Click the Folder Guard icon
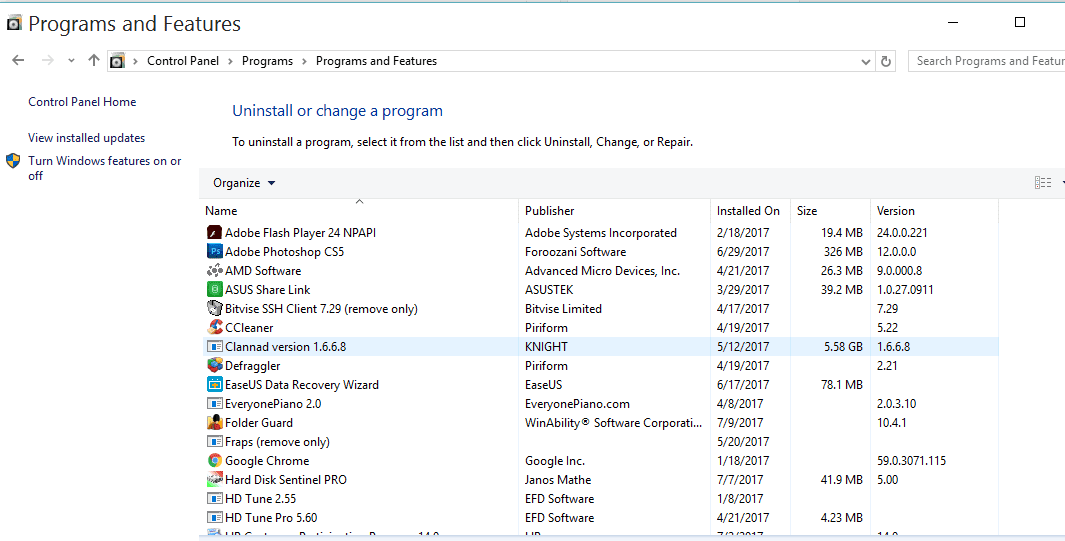This screenshot has height=541, width=1065. pos(215,422)
